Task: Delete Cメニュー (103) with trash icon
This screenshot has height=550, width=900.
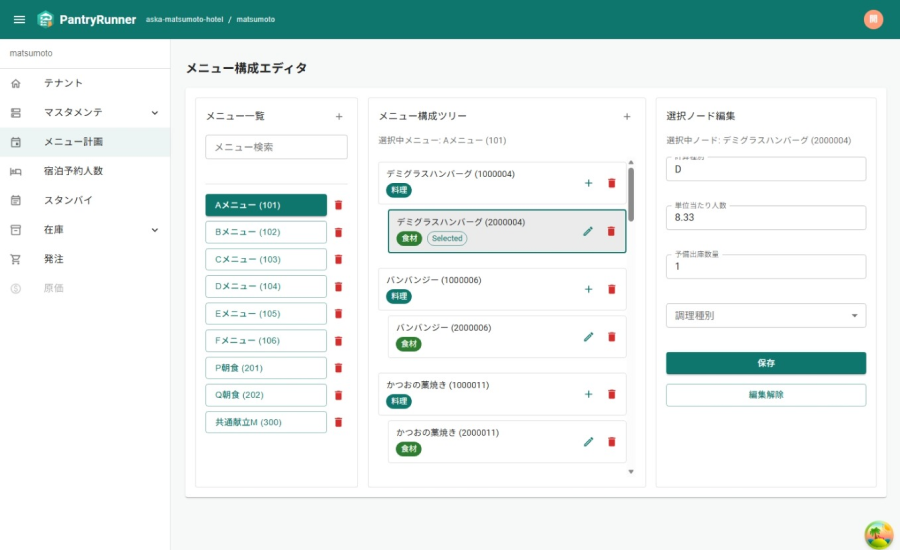Action: click(x=339, y=259)
